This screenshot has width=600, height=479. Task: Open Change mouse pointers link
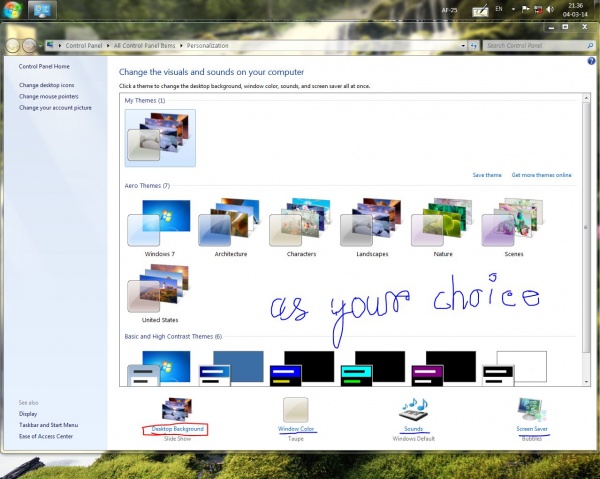click(x=49, y=96)
